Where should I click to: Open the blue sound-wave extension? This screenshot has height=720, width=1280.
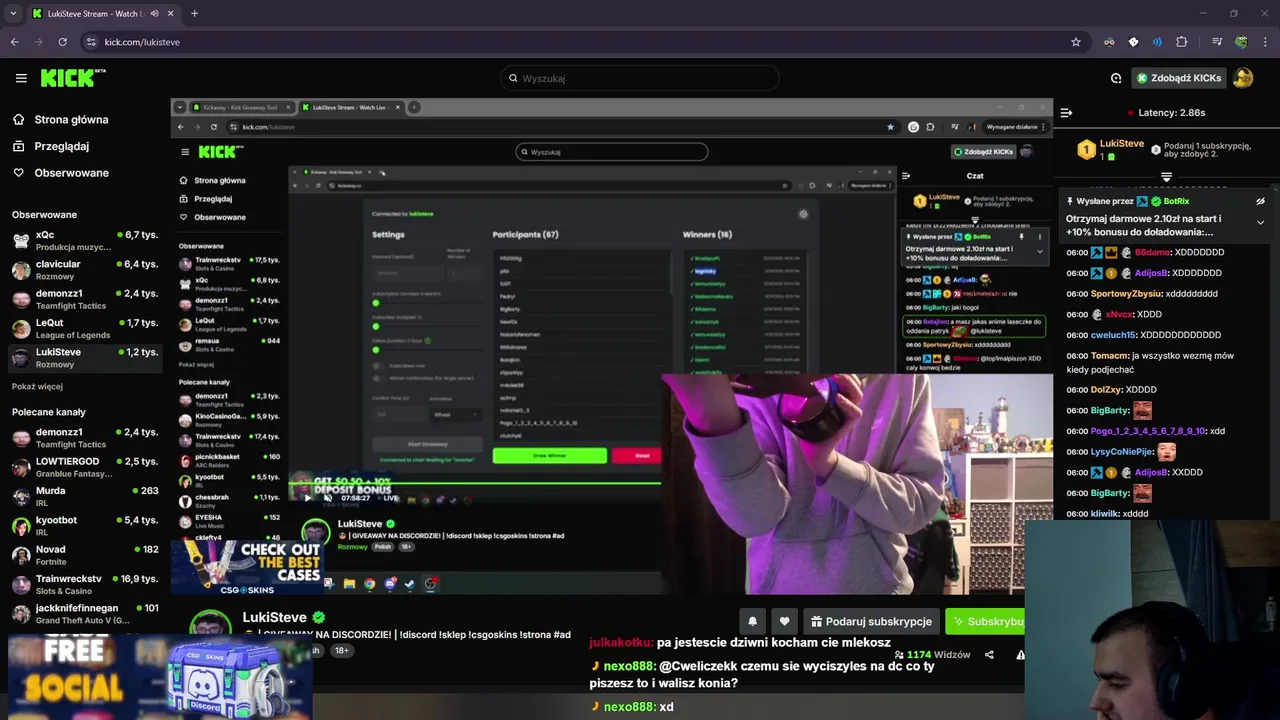tap(1157, 42)
